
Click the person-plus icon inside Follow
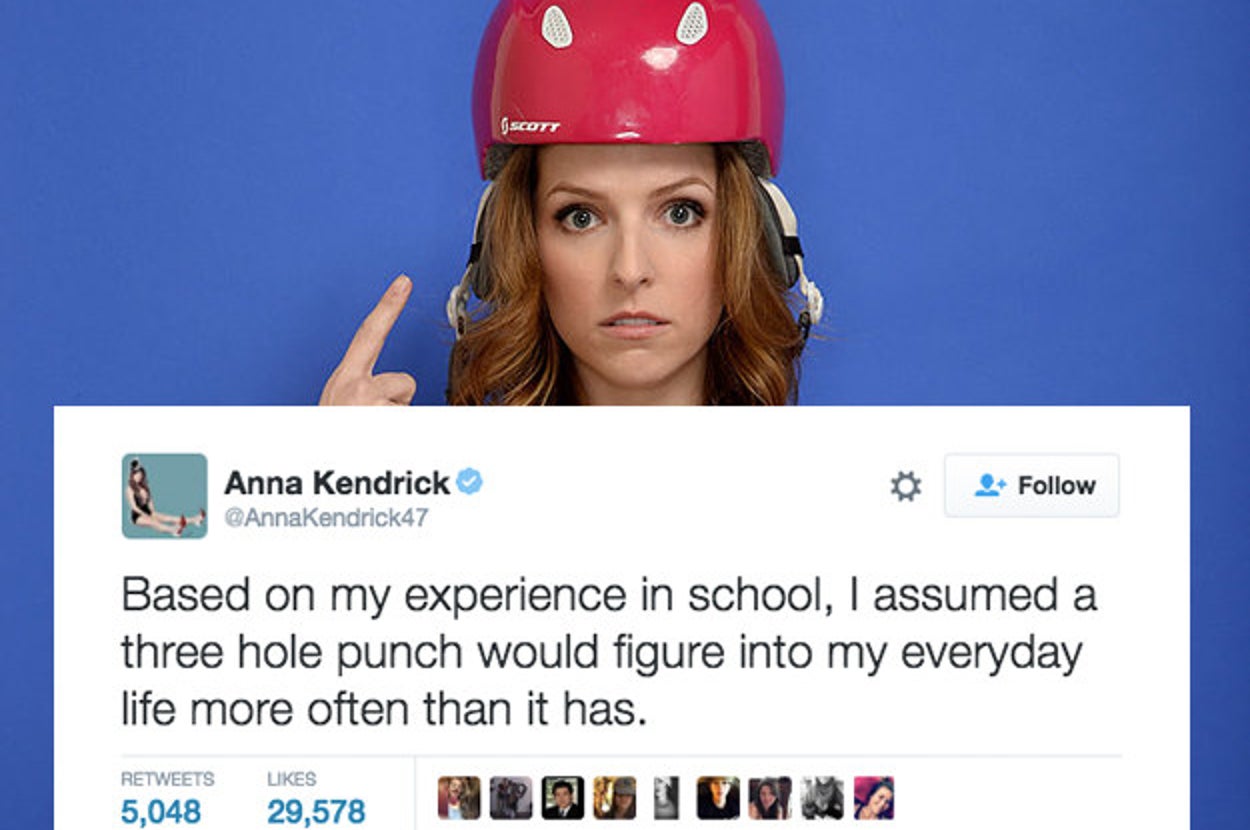coord(990,485)
